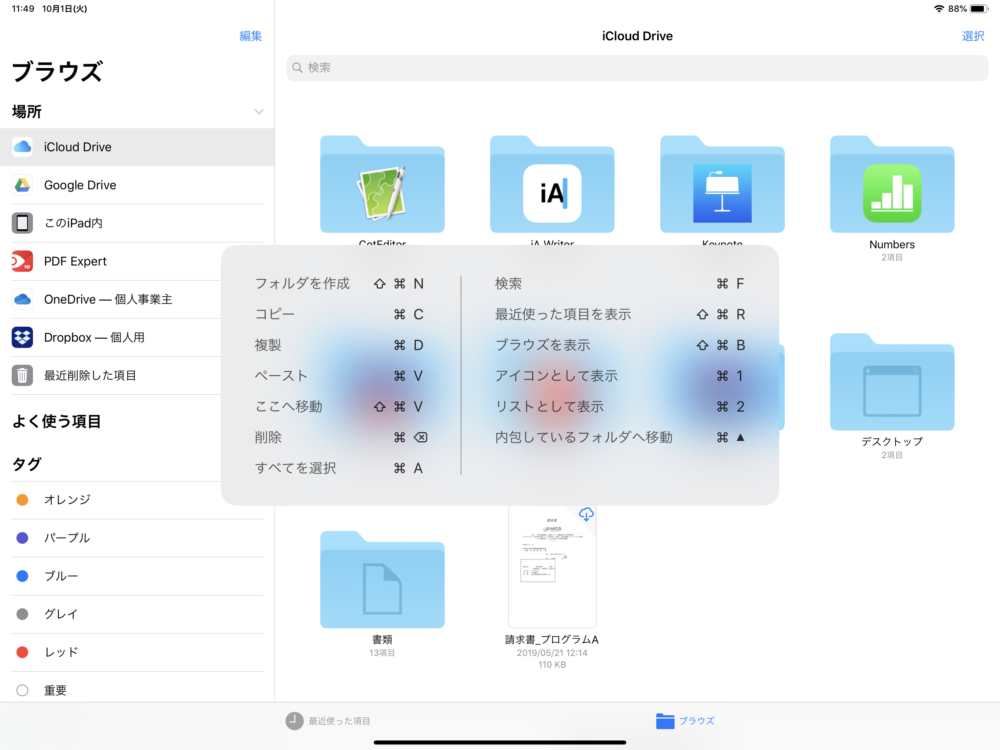Select the オレンジ color tag
The height and width of the screenshot is (750, 1000).
pyautogui.click(x=67, y=499)
